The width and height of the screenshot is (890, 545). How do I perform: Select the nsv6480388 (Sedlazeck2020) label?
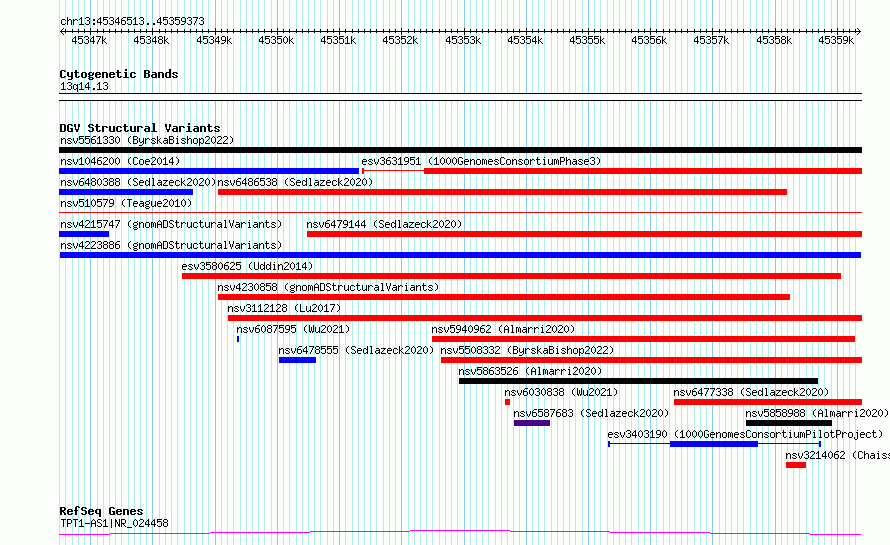pos(138,182)
